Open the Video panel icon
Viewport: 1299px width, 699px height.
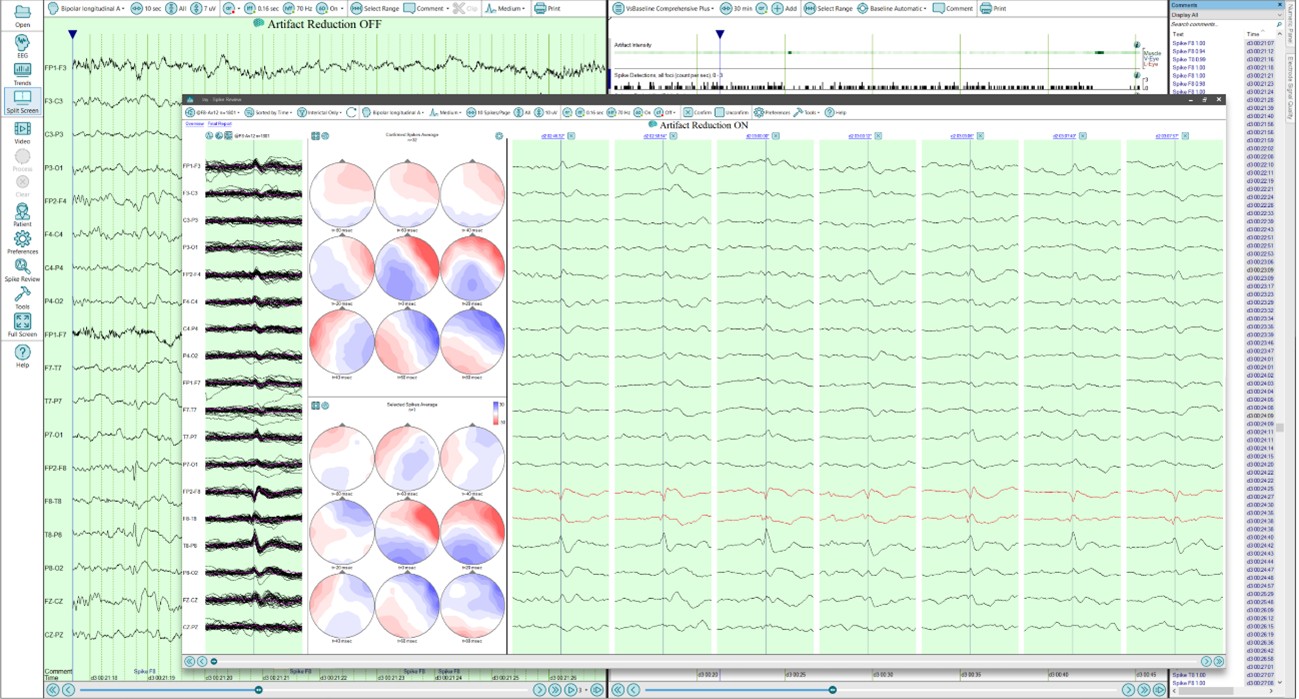pyautogui.click(x=22, y=132)
